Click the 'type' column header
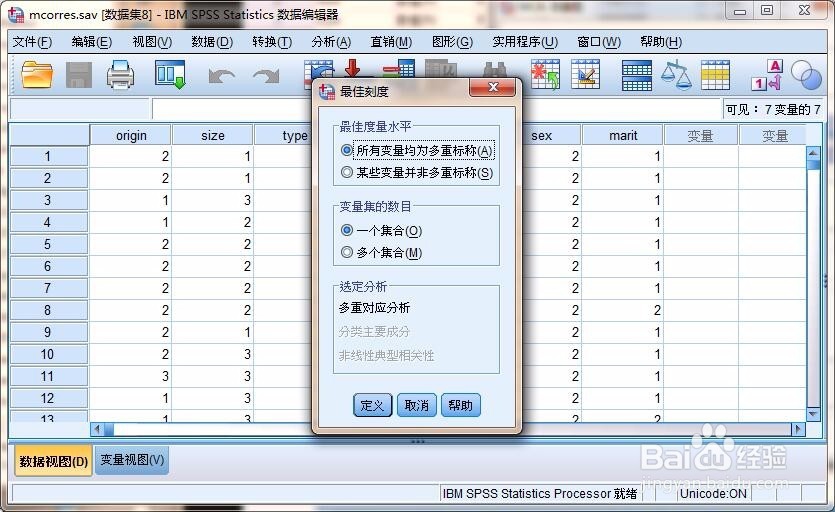The image size is (835, 512). (283, 135)
